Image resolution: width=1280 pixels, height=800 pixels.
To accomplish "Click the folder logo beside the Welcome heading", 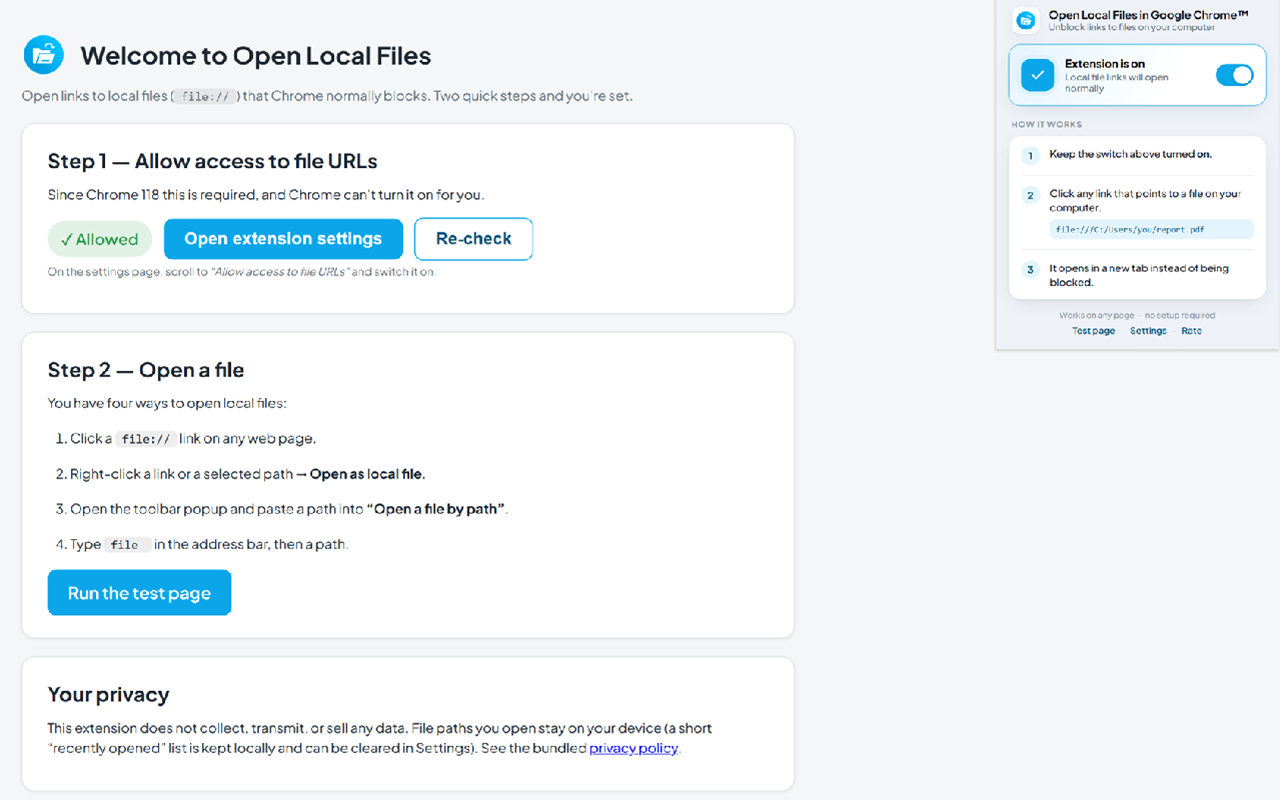I will point(43,55).
